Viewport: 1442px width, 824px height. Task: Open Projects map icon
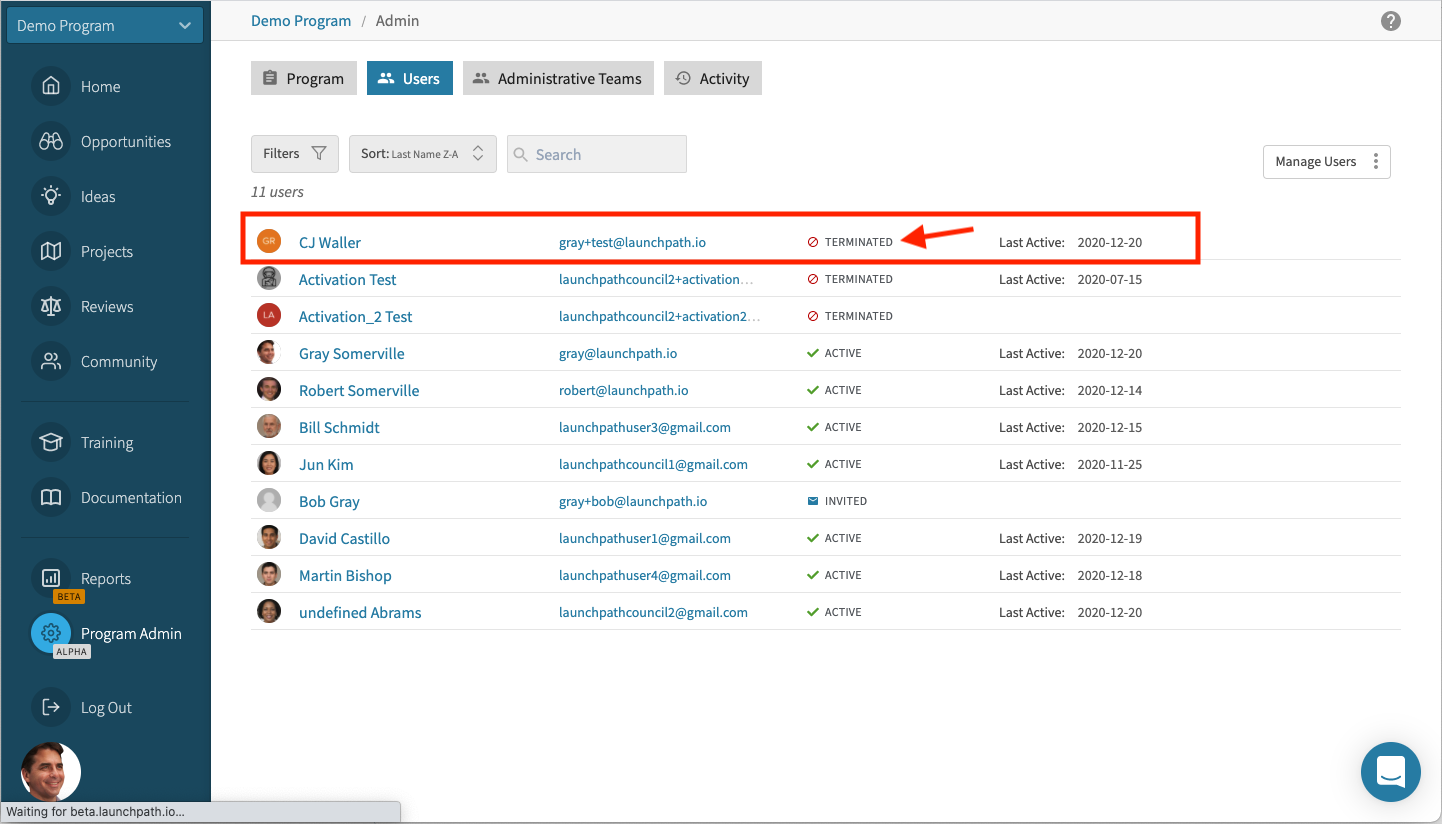51,252
